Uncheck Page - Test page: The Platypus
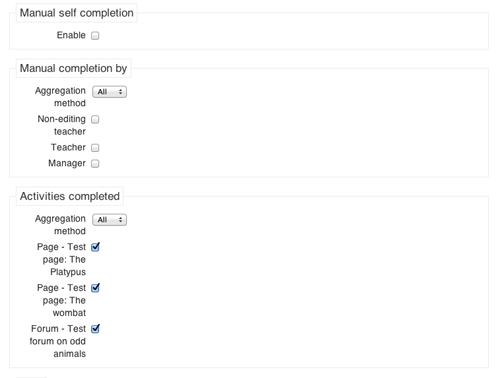The height and width of the screenshot is (378, 500). pyautogui.click(x=95, y=247)
